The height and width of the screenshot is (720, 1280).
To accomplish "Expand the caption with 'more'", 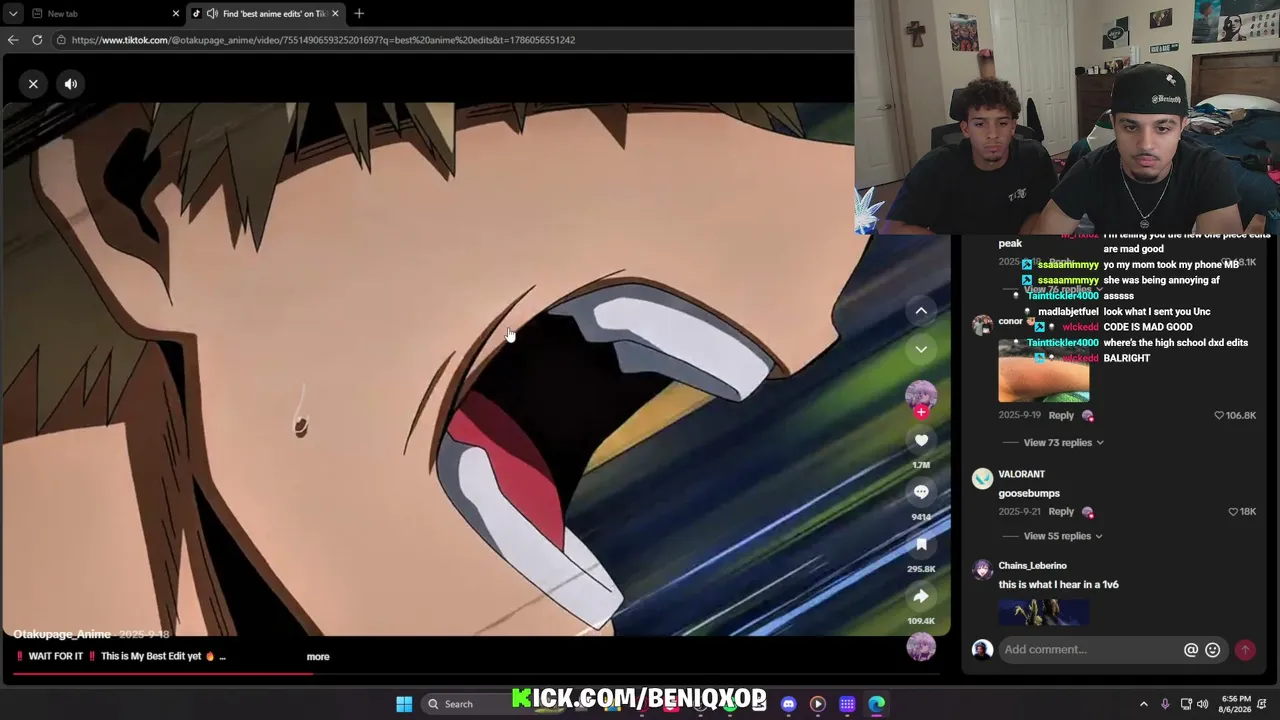I will [318, 657].
